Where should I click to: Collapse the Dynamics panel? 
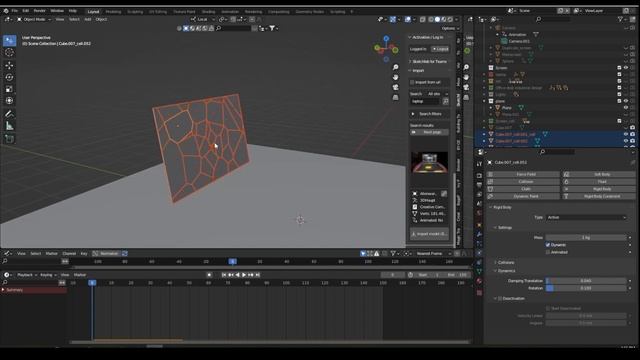tap(506, 271)
